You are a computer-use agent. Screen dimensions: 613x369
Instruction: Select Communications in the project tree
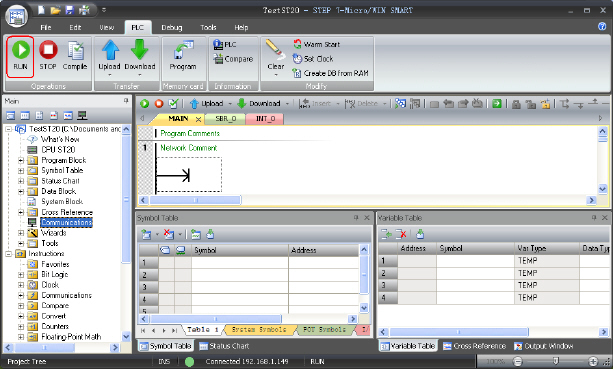pos(66,222)
